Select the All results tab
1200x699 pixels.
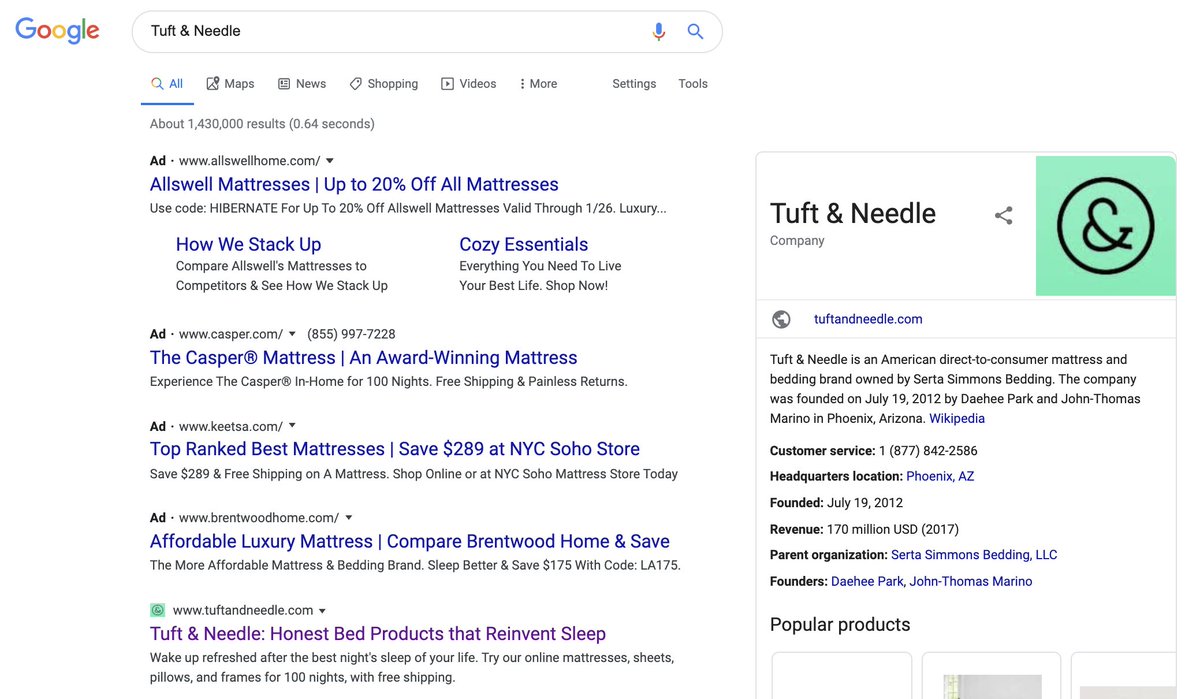click(167, 84)
